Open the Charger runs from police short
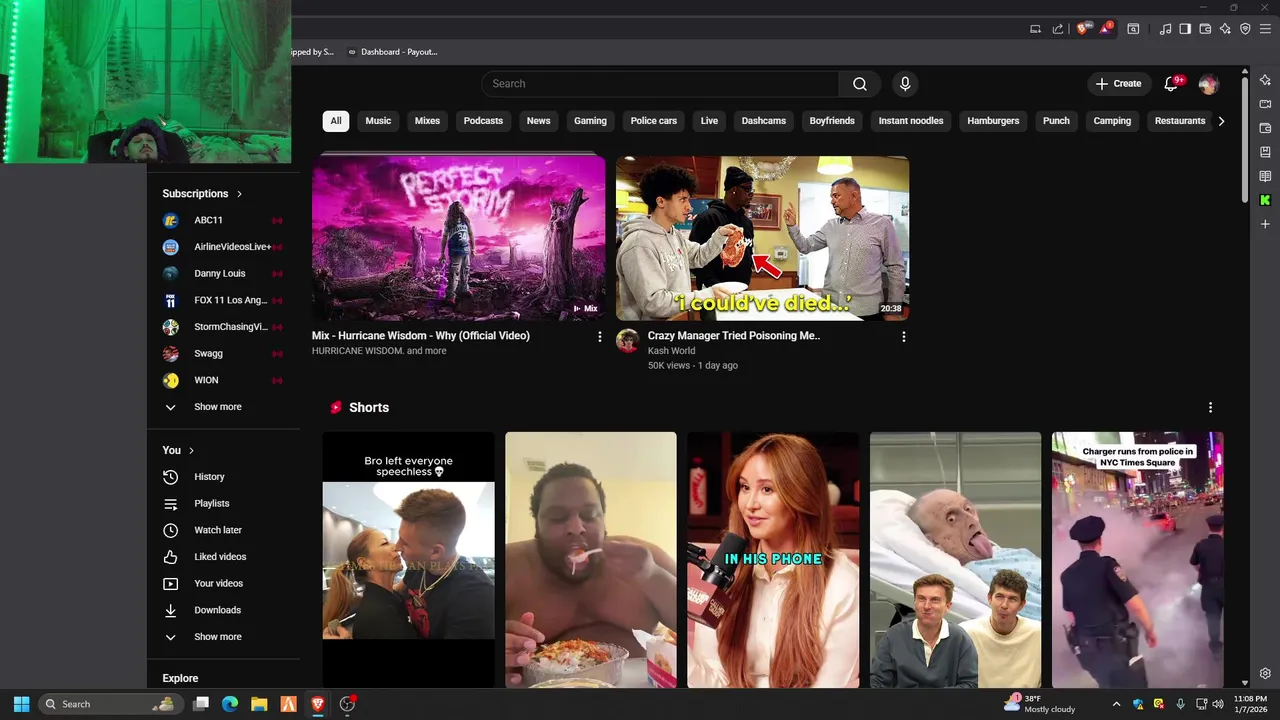 pyautogui.click(x=1137, y=559)
